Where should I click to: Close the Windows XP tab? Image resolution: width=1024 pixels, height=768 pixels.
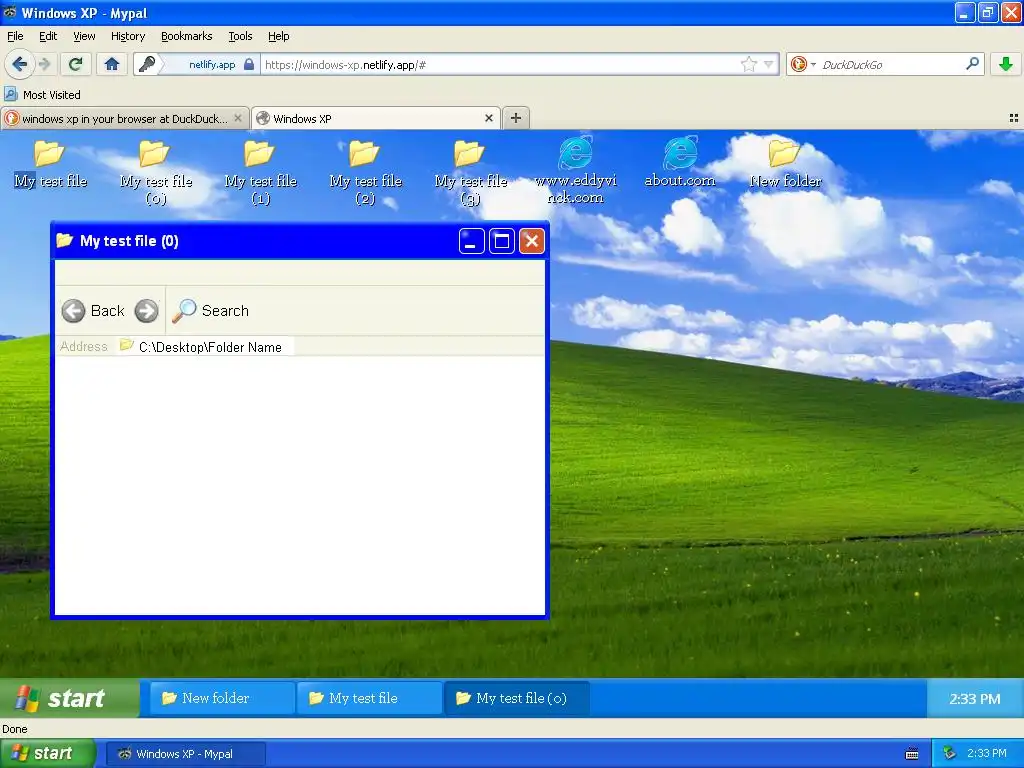(488, 118)
